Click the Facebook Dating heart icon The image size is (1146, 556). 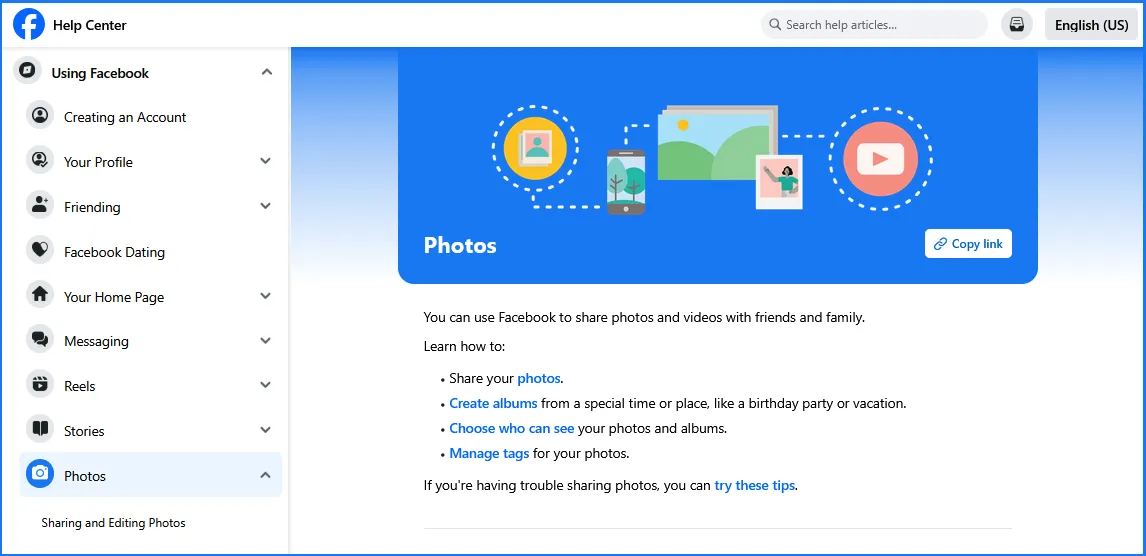pyautogui.click(x=40, y=251)
